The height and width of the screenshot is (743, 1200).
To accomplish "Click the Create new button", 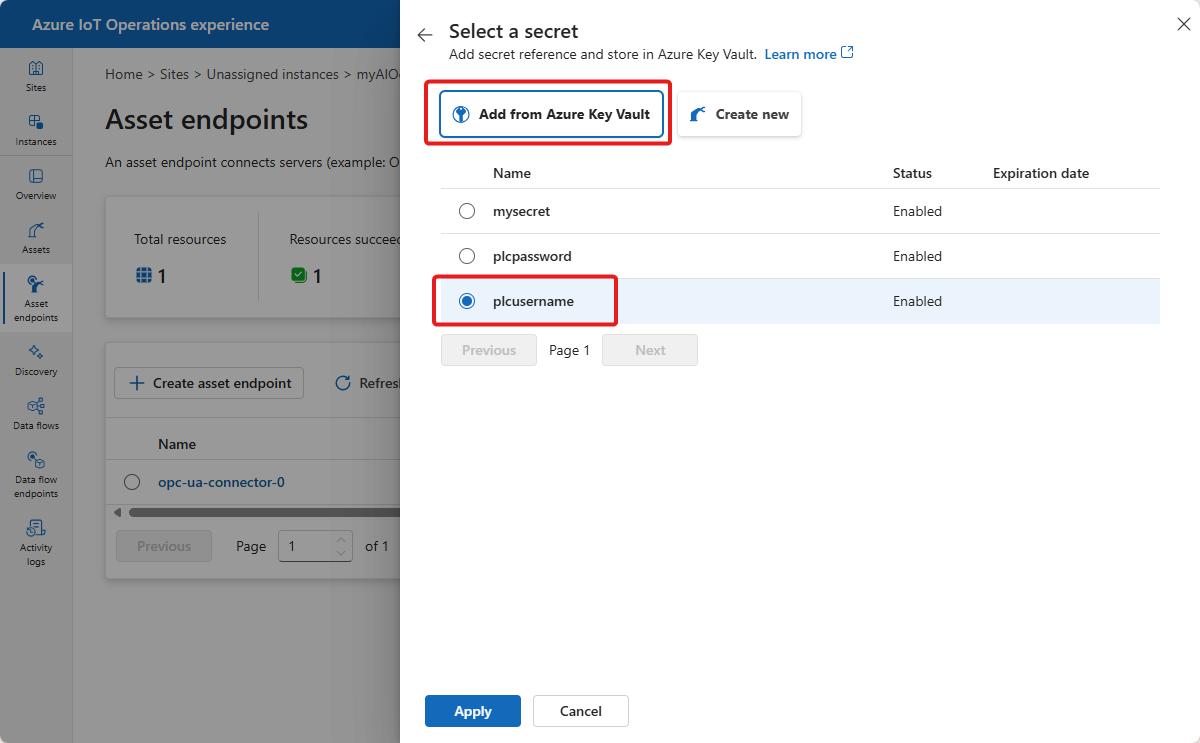I will [739, 114].
